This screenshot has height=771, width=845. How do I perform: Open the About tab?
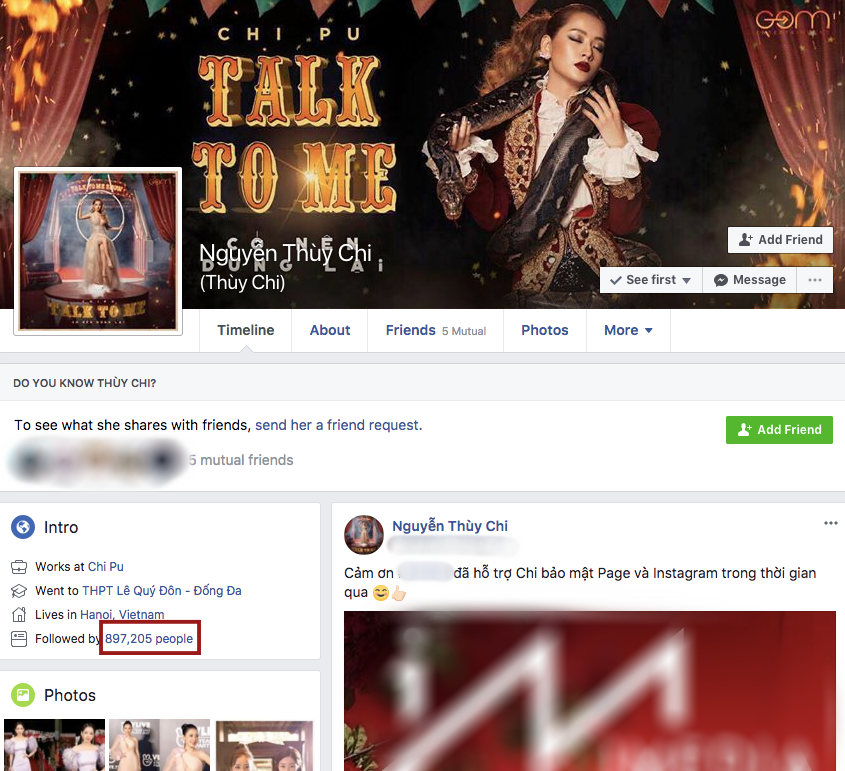tap(330, 330)
